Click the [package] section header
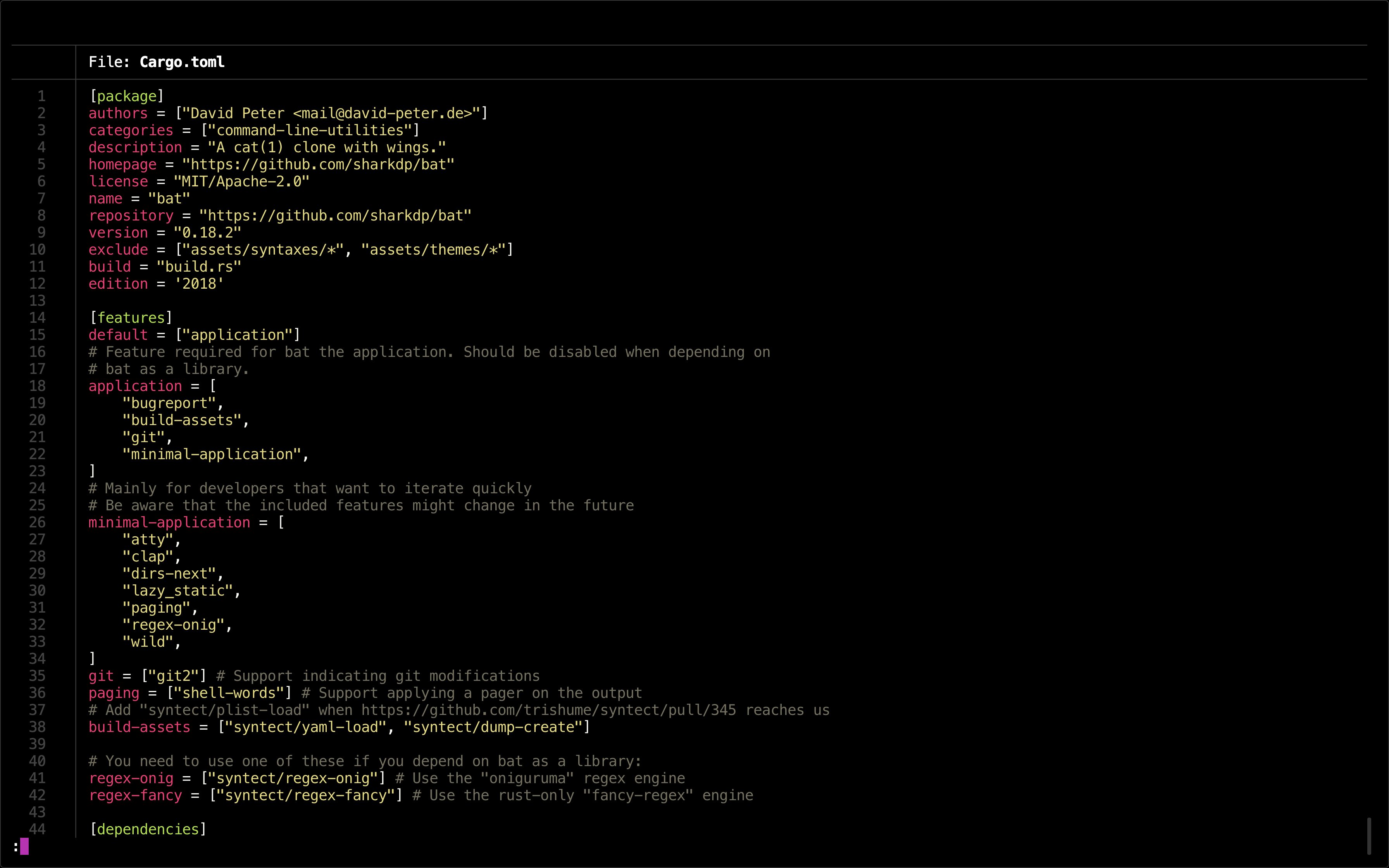Image resolution: width=1389 pixels, height=868 pixels. pyautogui.click(x=127, y=96)
